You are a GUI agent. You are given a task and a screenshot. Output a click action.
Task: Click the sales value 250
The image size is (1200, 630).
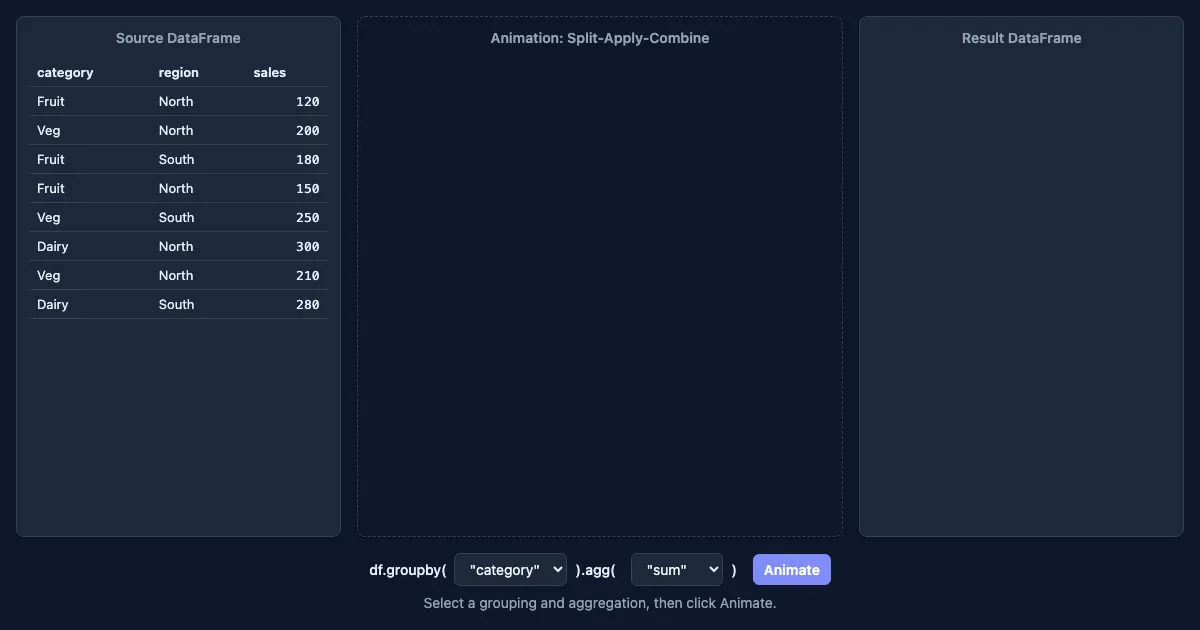click(x=308, y=218)
